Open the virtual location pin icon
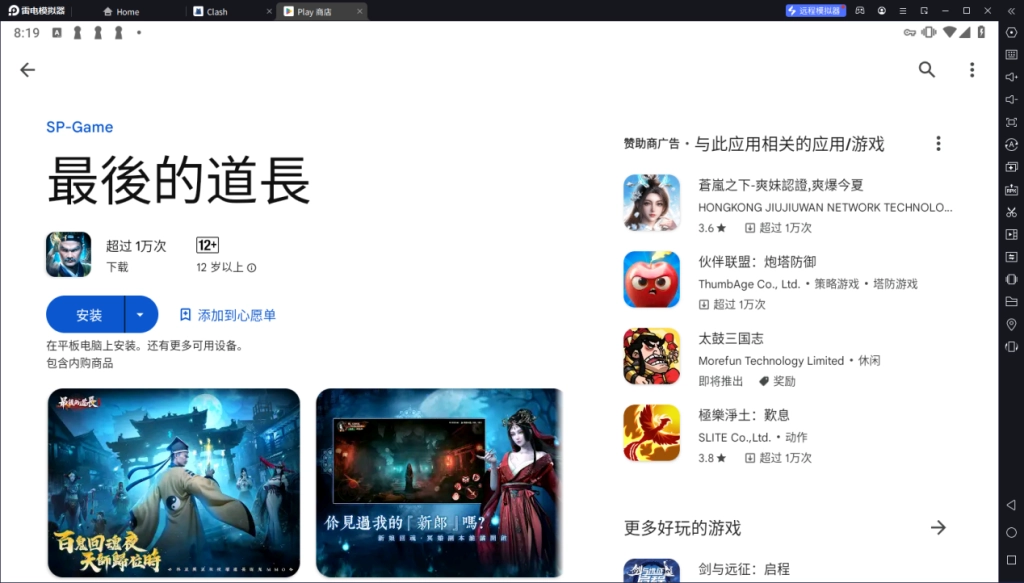 coord(1012,324)
